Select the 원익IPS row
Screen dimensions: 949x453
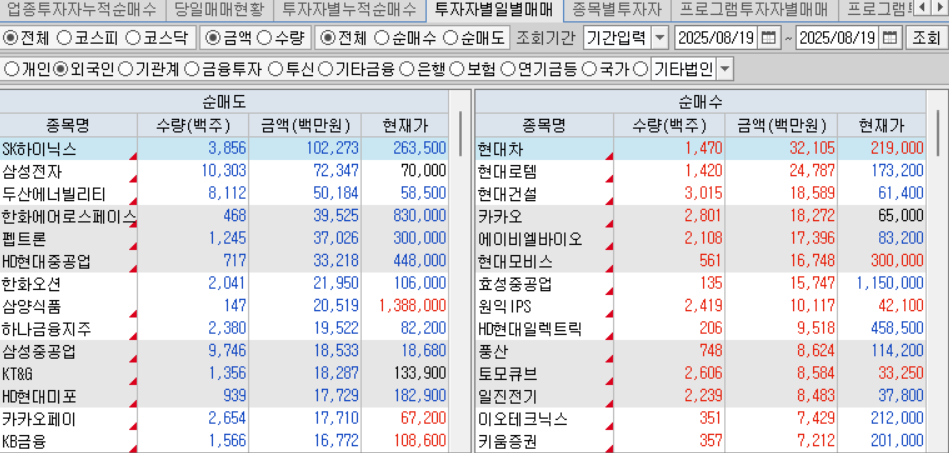pyautogui.click(x=700, y=306)
